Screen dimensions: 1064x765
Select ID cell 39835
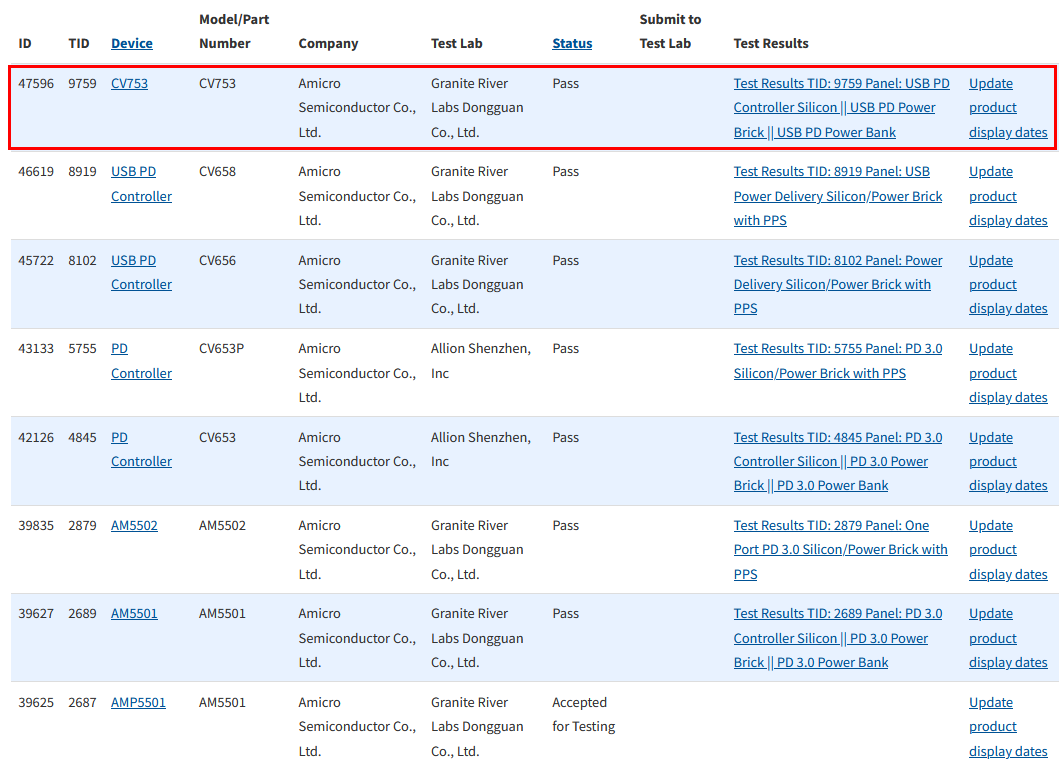pyautogui.click(x=36, y=525)
